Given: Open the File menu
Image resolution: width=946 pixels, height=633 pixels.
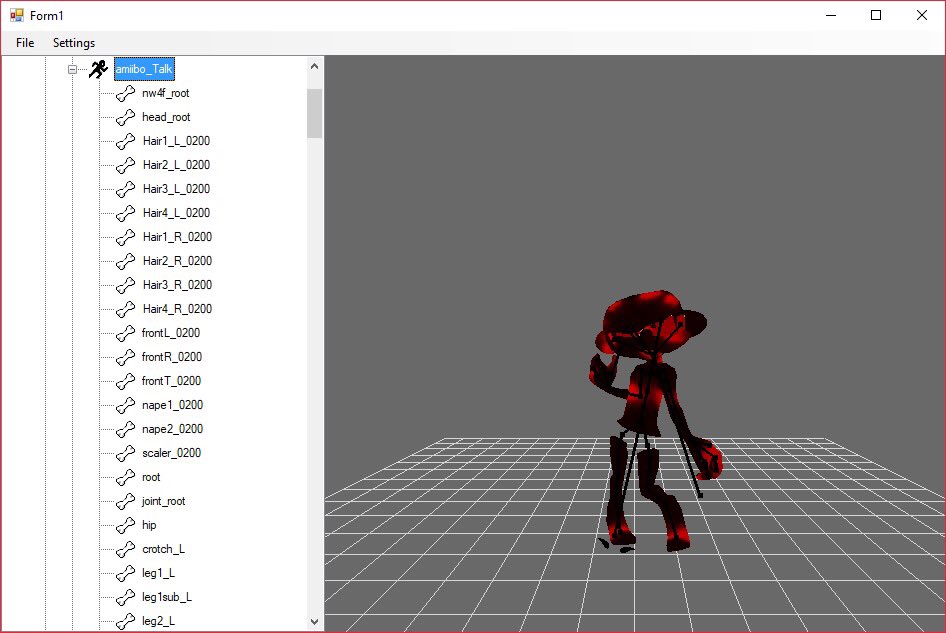Looking at the screenshot, I should [25, 43].
